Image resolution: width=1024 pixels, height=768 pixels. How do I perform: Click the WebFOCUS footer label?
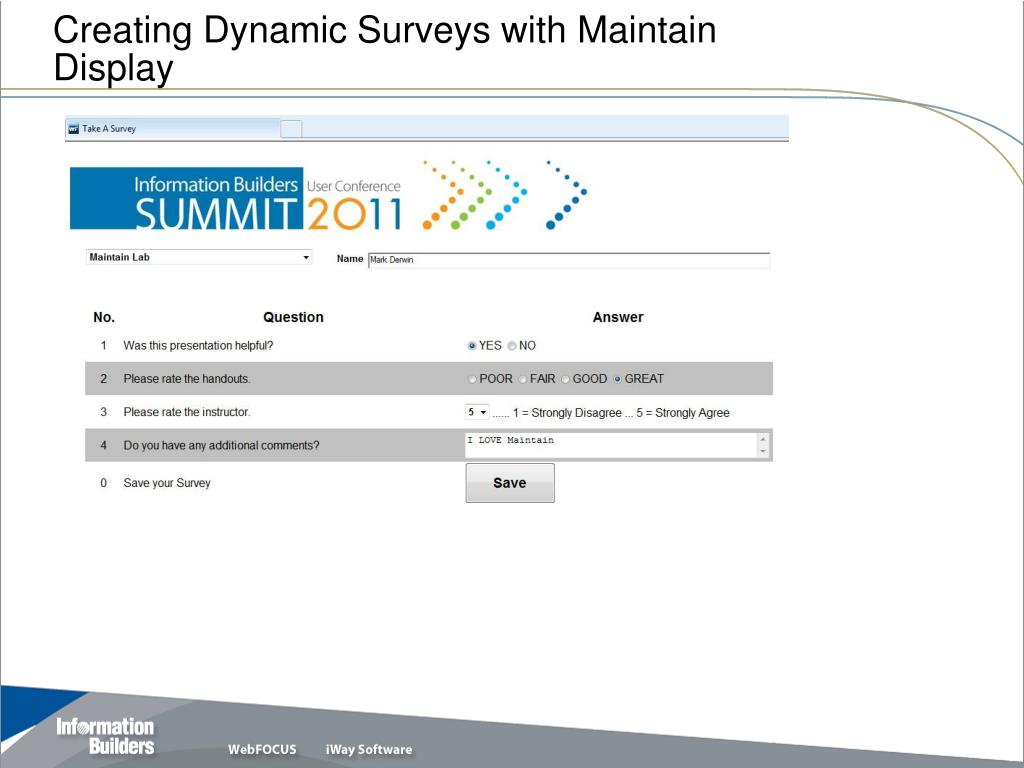pyautogui.click(x=262, y=750)
